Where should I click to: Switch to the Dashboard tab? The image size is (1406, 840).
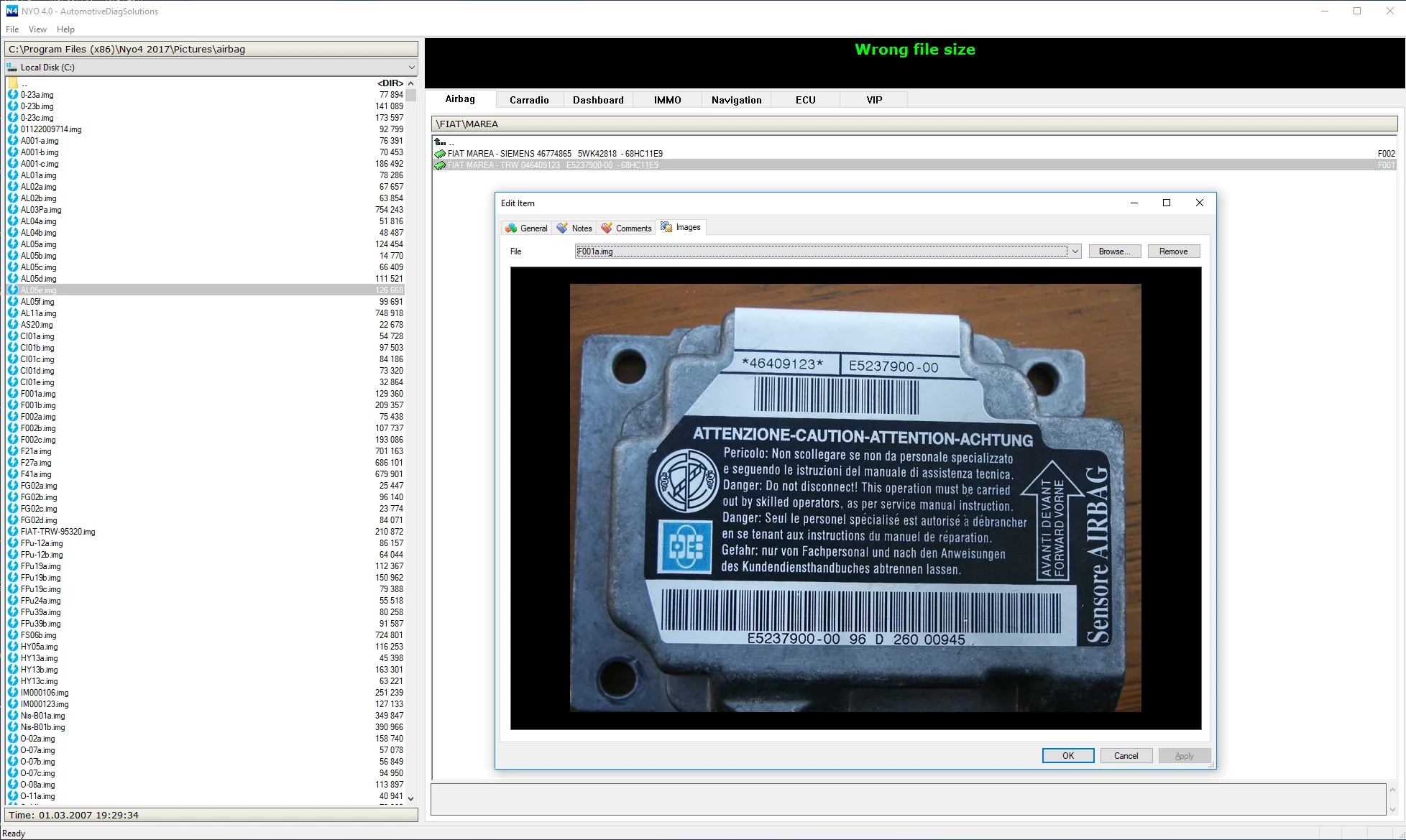[598, 100]
